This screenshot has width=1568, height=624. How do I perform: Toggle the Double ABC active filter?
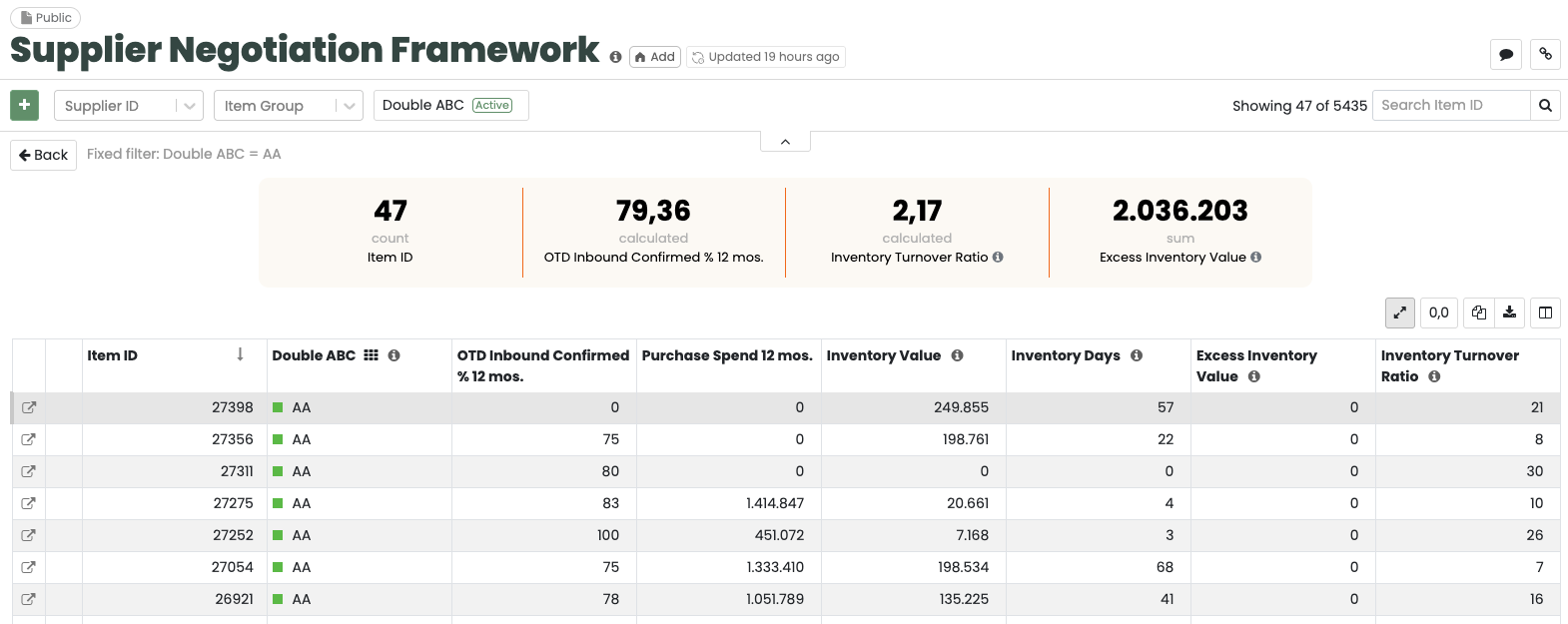pos(450,105)
